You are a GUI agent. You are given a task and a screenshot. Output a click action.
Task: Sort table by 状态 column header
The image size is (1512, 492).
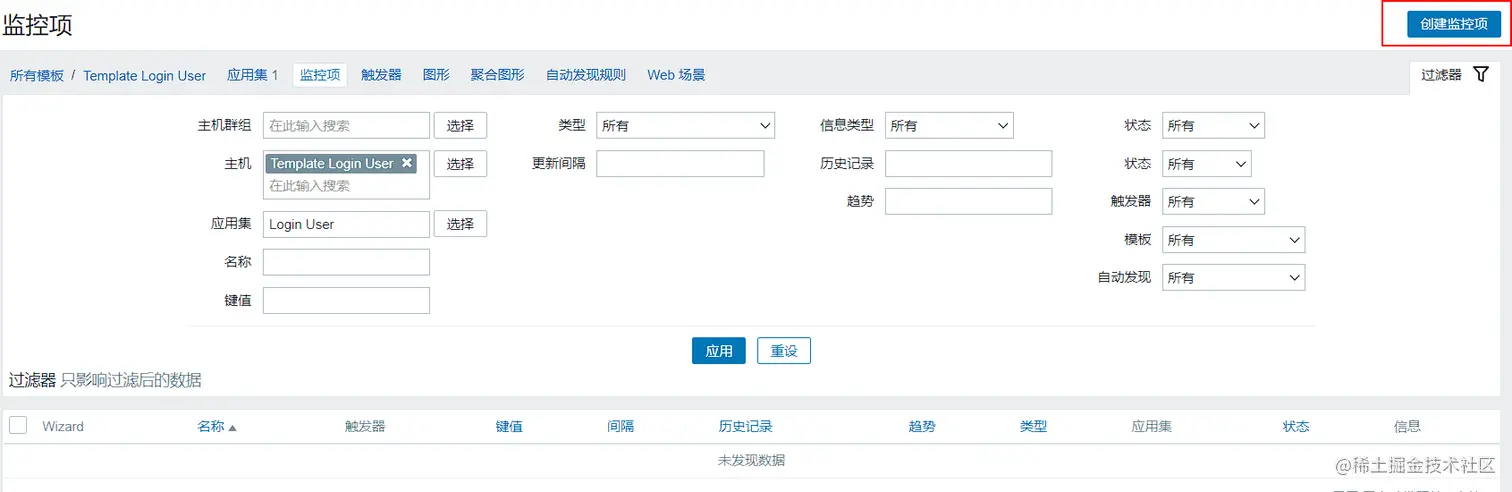1296,426
